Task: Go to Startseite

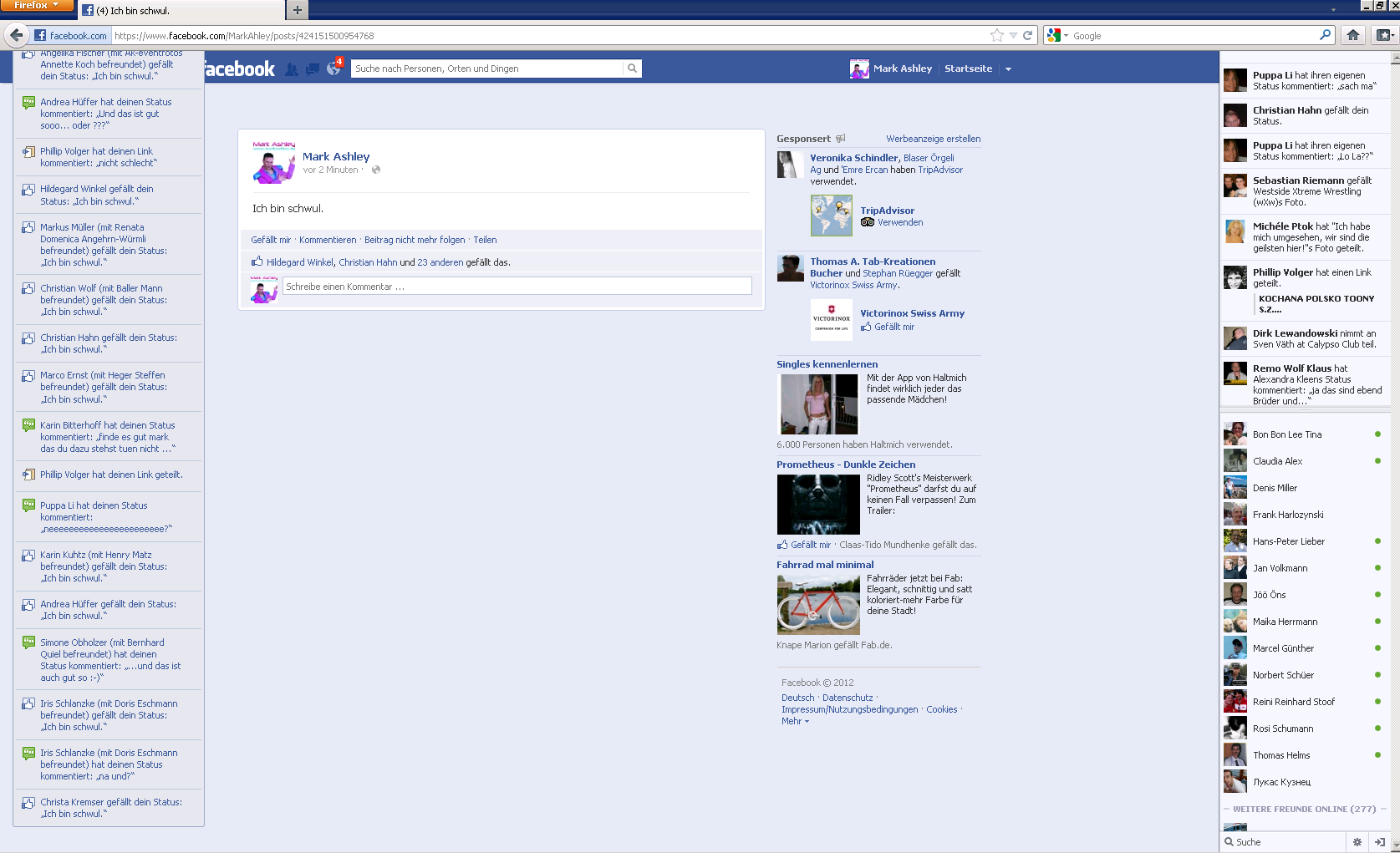Action: click(968, 69)
